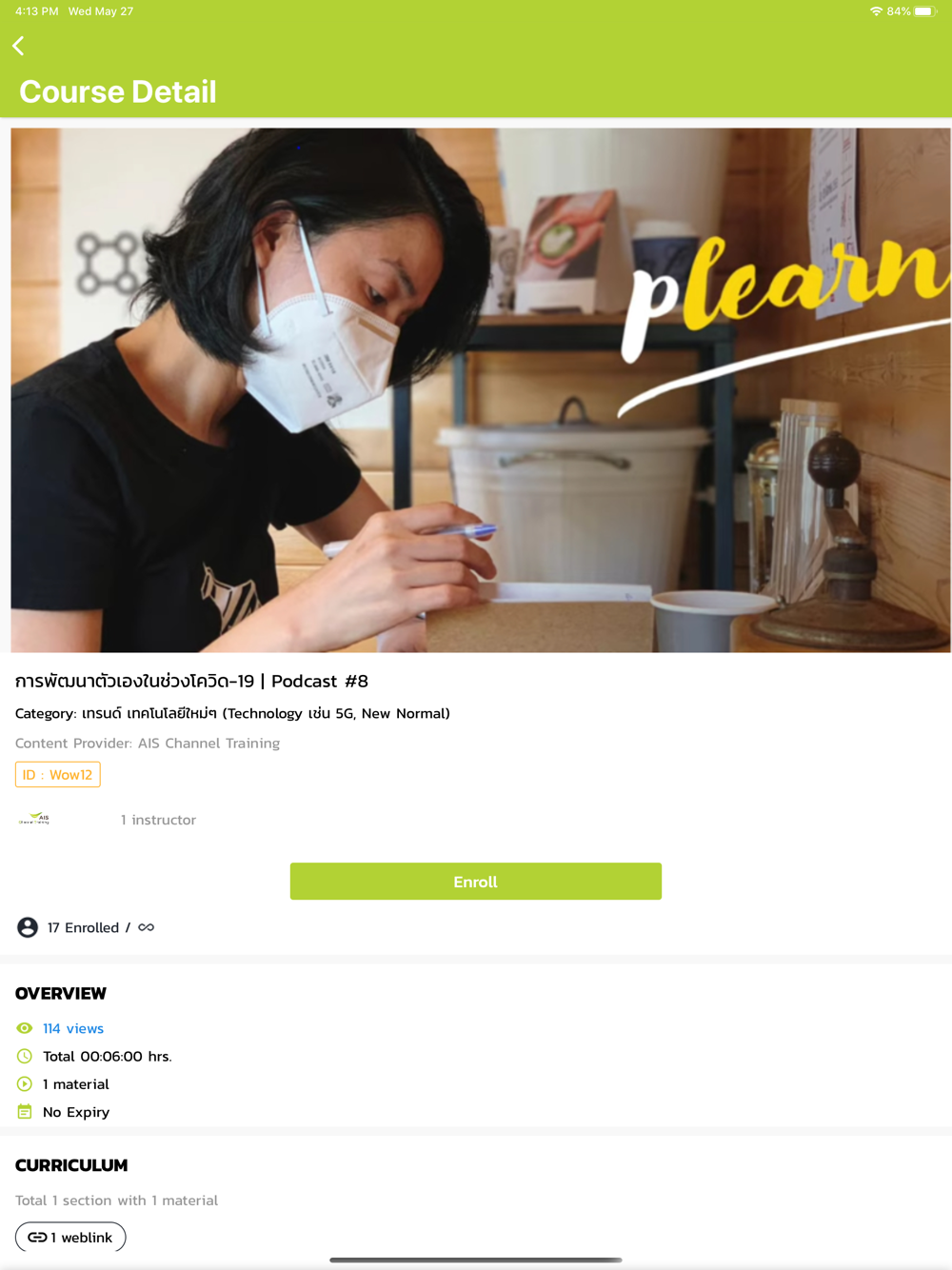Image resolution: width=952 pixels, height=1270 pixels.
Task: Click the link icon in weblink chip
Action: (x=37, y=1237)
